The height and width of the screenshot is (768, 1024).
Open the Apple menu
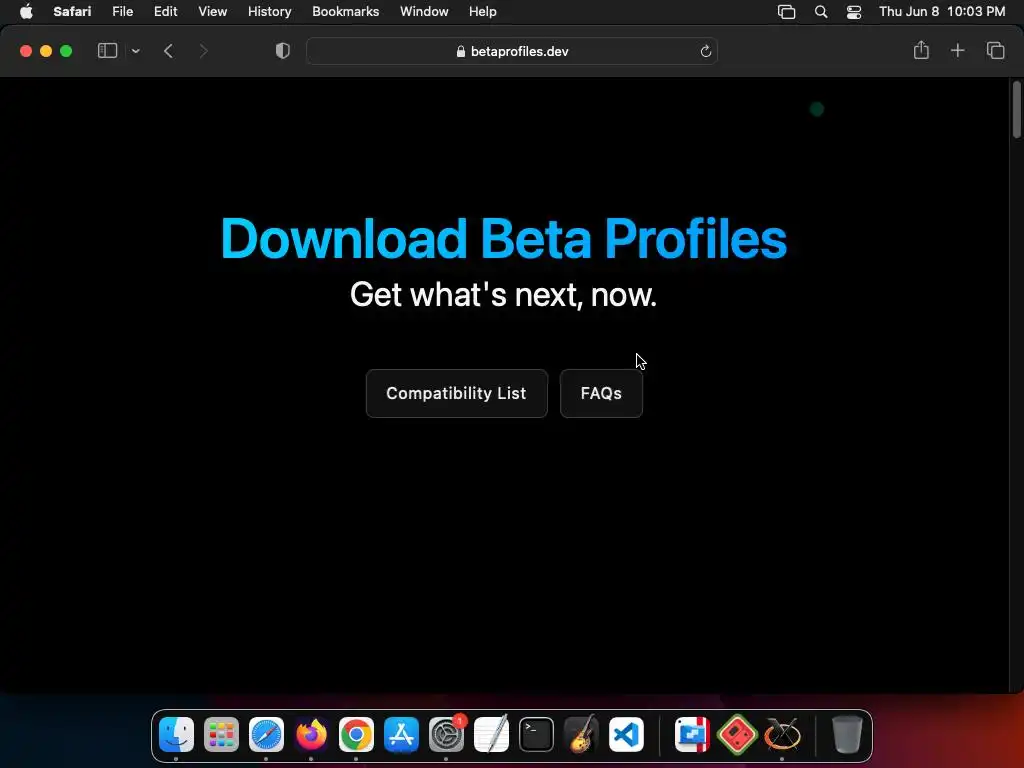tap(26, 11)
